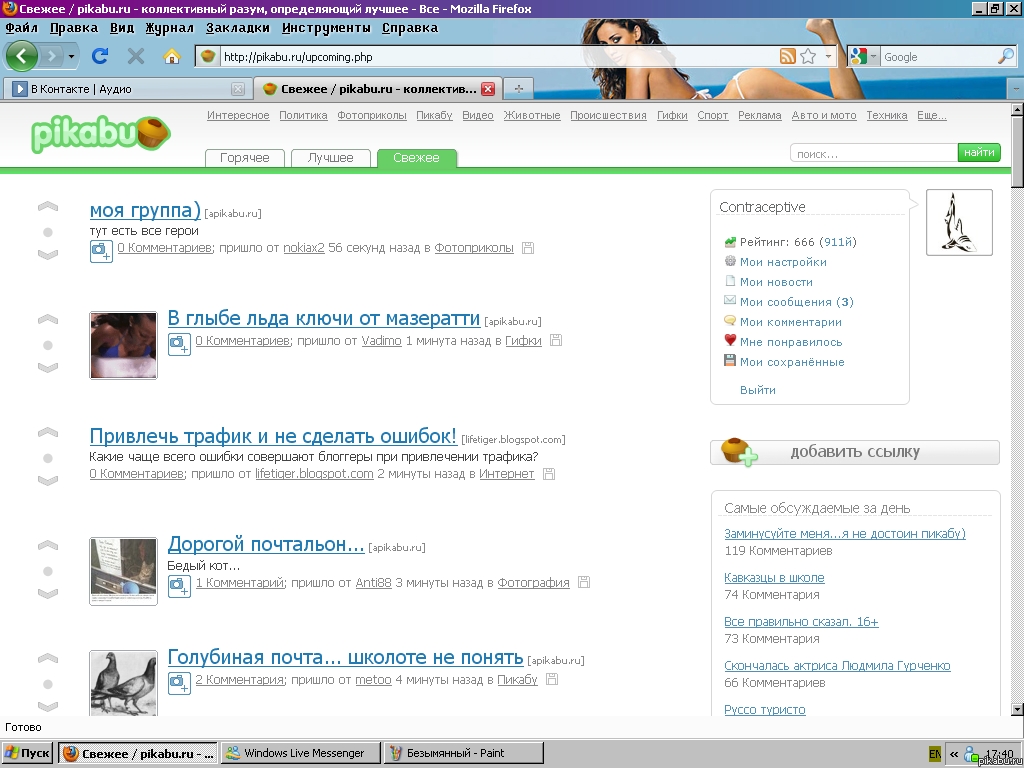Close the pikabu.ru browser tab
1024x768 pixels.
pyautogui.click(x=488, y=89)
